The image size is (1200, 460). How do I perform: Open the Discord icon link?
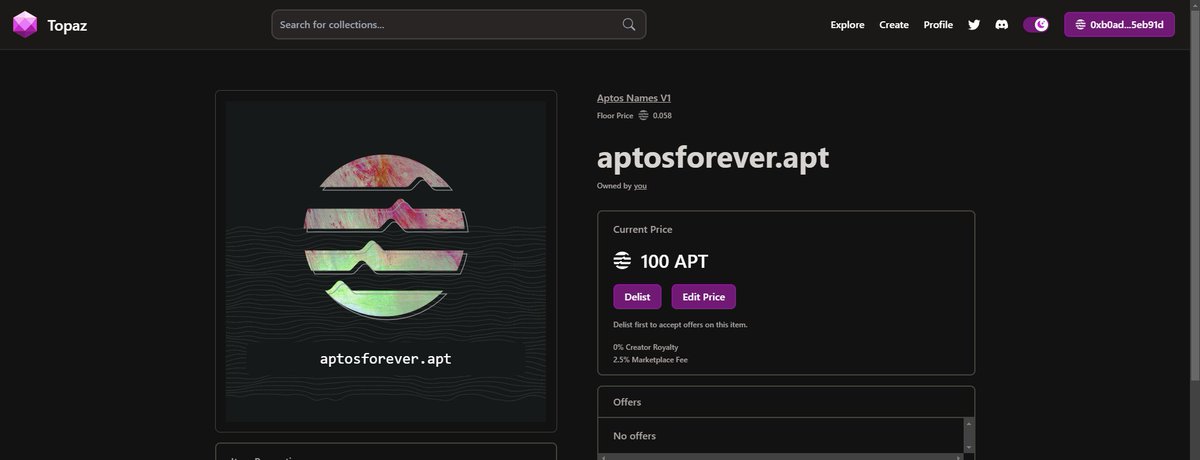[1001, 25]
